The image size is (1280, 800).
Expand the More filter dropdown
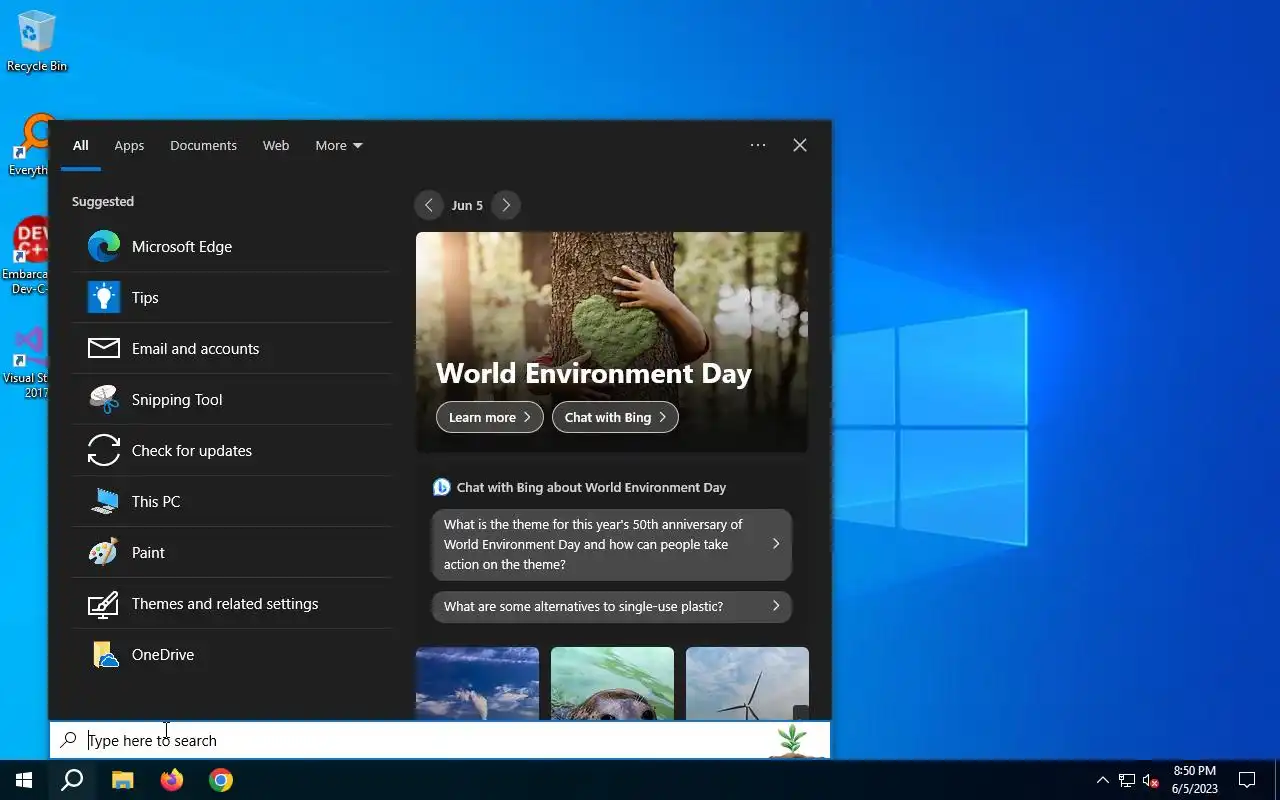pos(339,145)
